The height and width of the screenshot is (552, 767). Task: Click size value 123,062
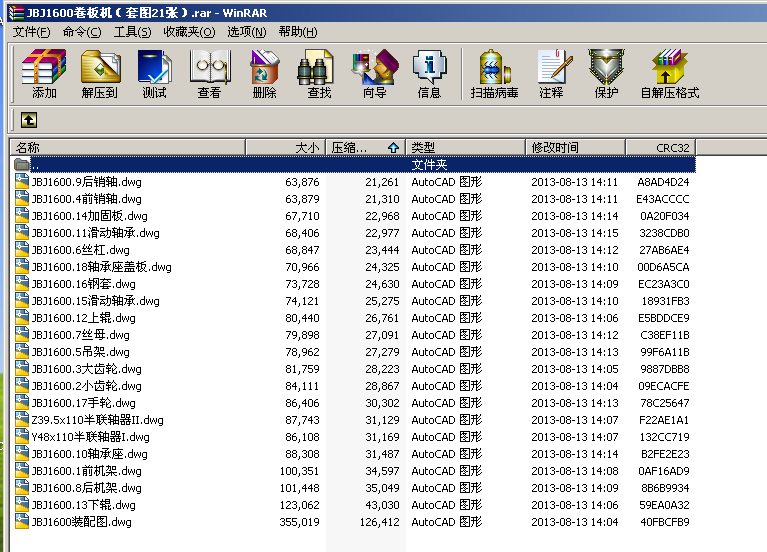pos(299,505)
